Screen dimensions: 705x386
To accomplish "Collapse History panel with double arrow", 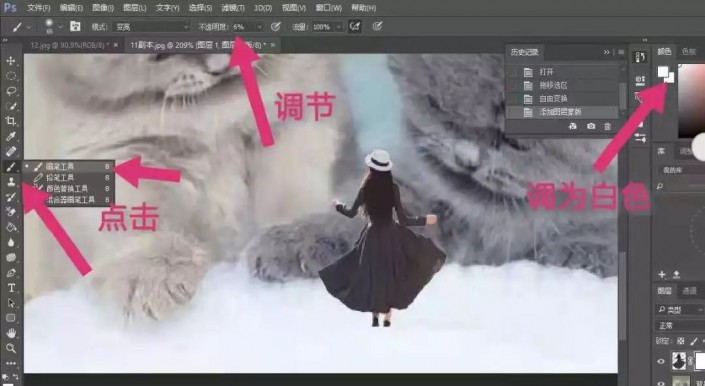I will (607, 52).
